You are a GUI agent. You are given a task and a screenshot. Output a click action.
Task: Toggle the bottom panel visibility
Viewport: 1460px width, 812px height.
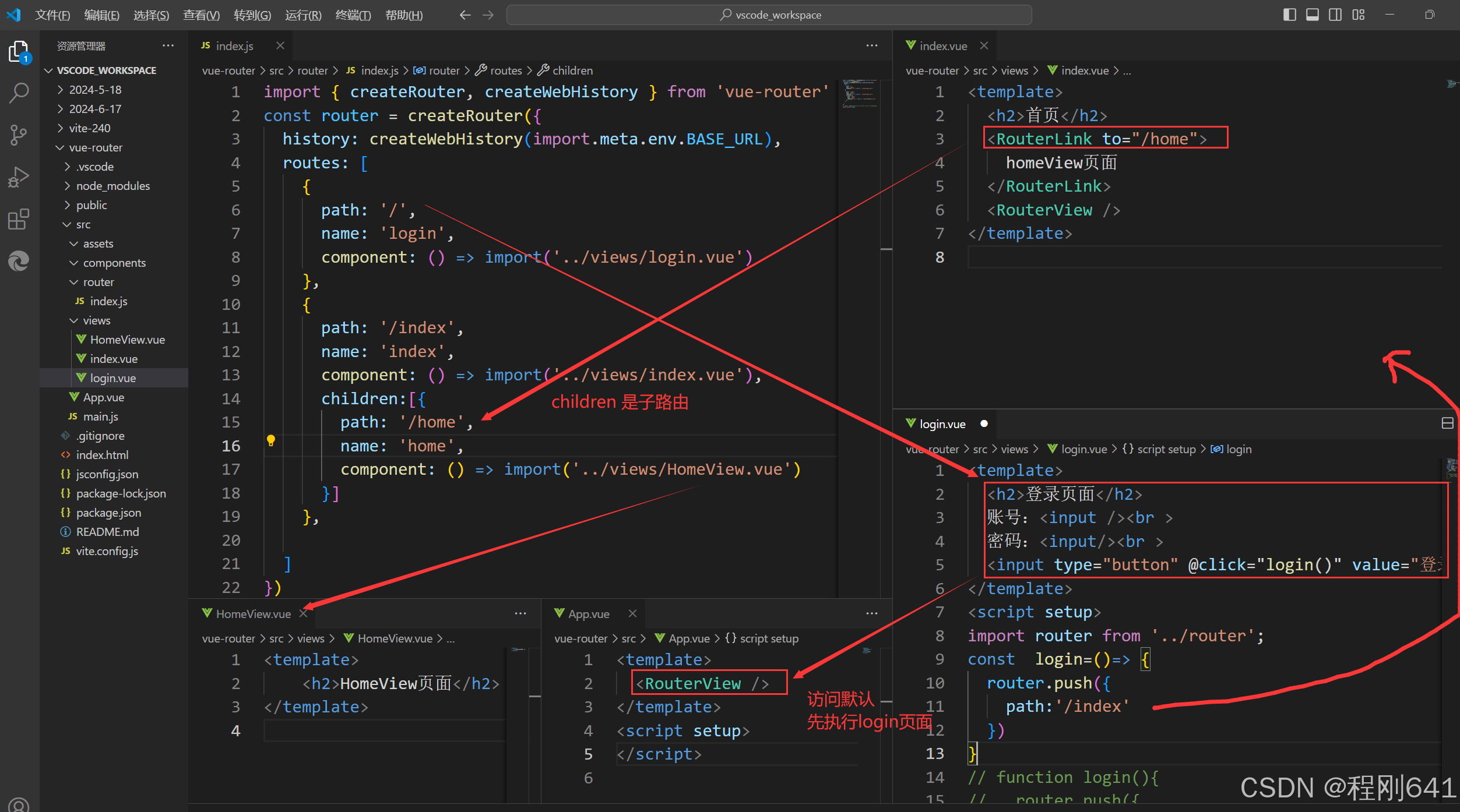click(x=1312, y=15)
